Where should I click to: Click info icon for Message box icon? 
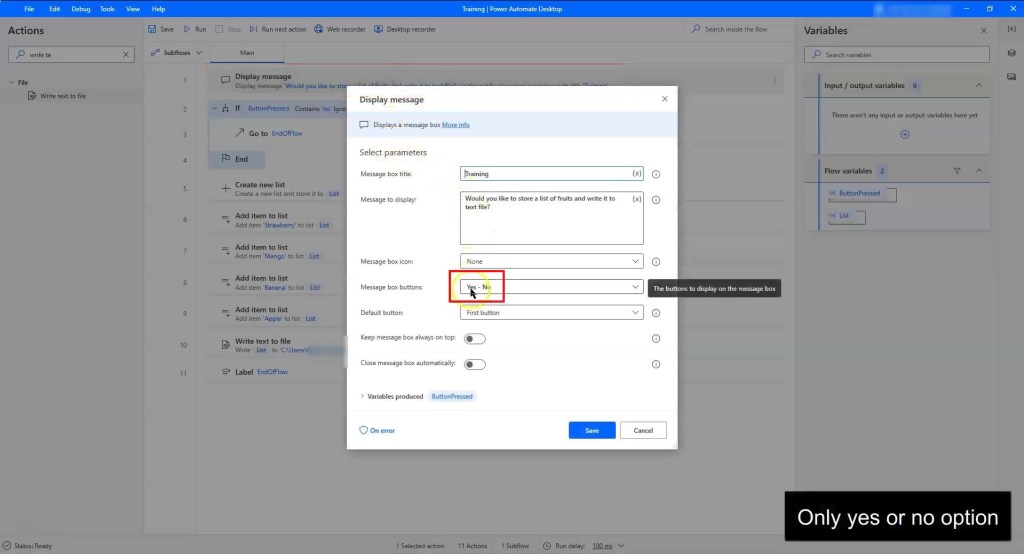pyautogui.click(x=656, y=262)
